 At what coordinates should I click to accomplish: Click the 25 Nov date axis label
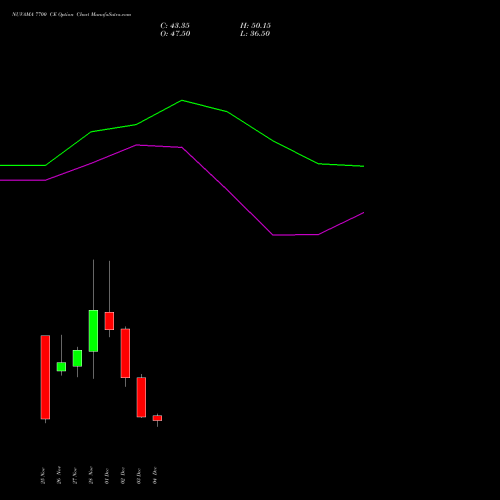[x=43, y=476]
